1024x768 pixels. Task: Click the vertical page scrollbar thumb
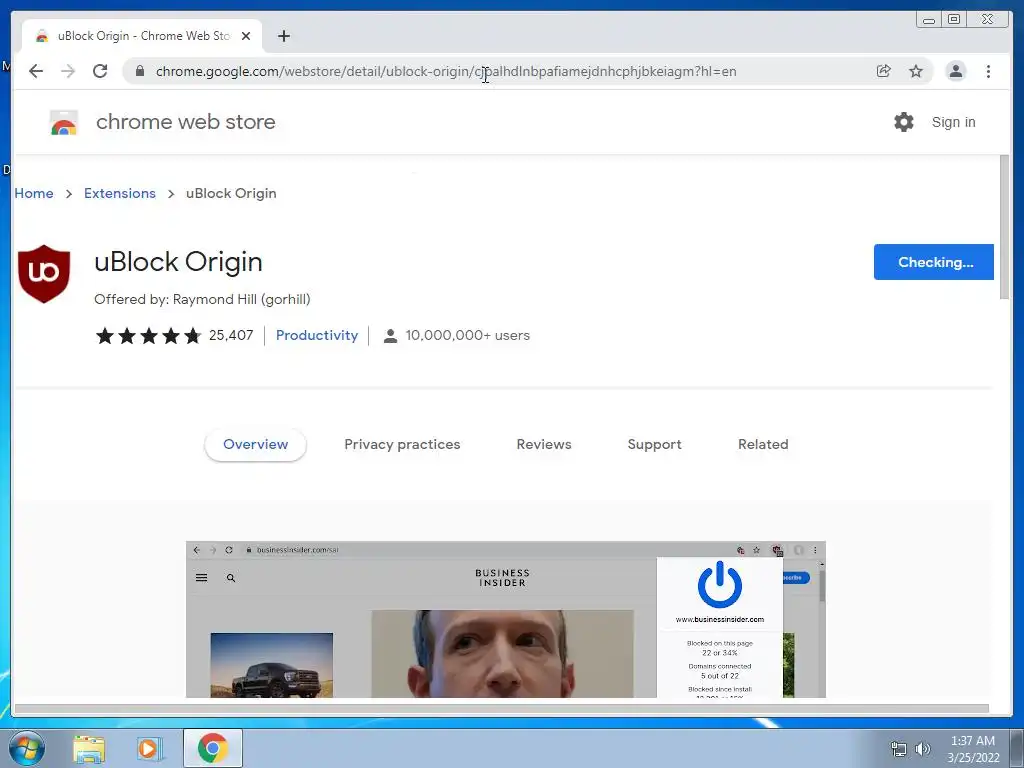coord(1004,227)
